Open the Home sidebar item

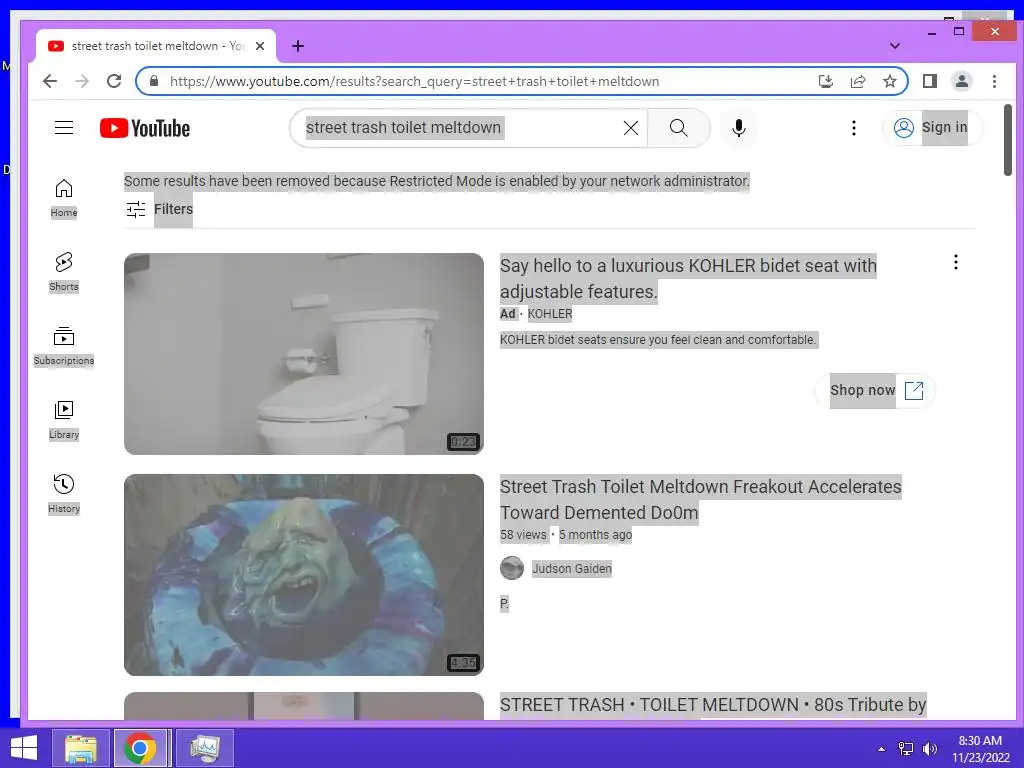point(64,198)
